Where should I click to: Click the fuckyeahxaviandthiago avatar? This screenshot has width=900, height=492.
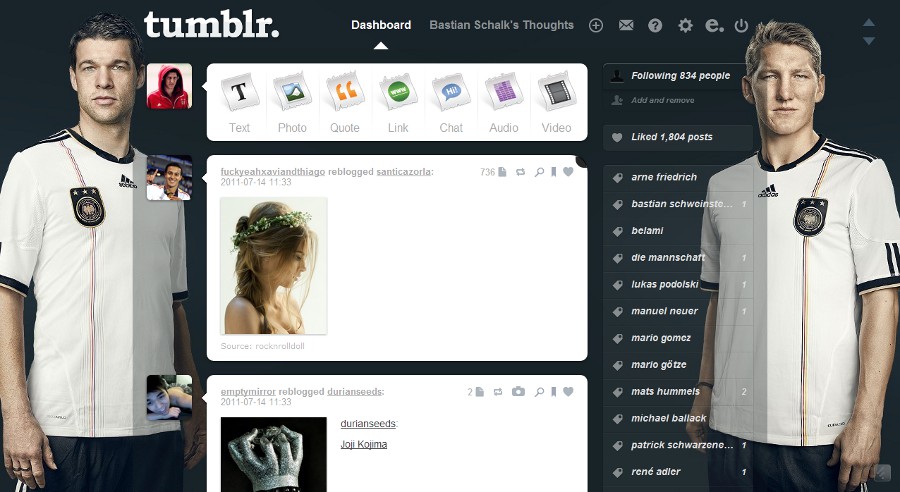[x=169, y=177]
